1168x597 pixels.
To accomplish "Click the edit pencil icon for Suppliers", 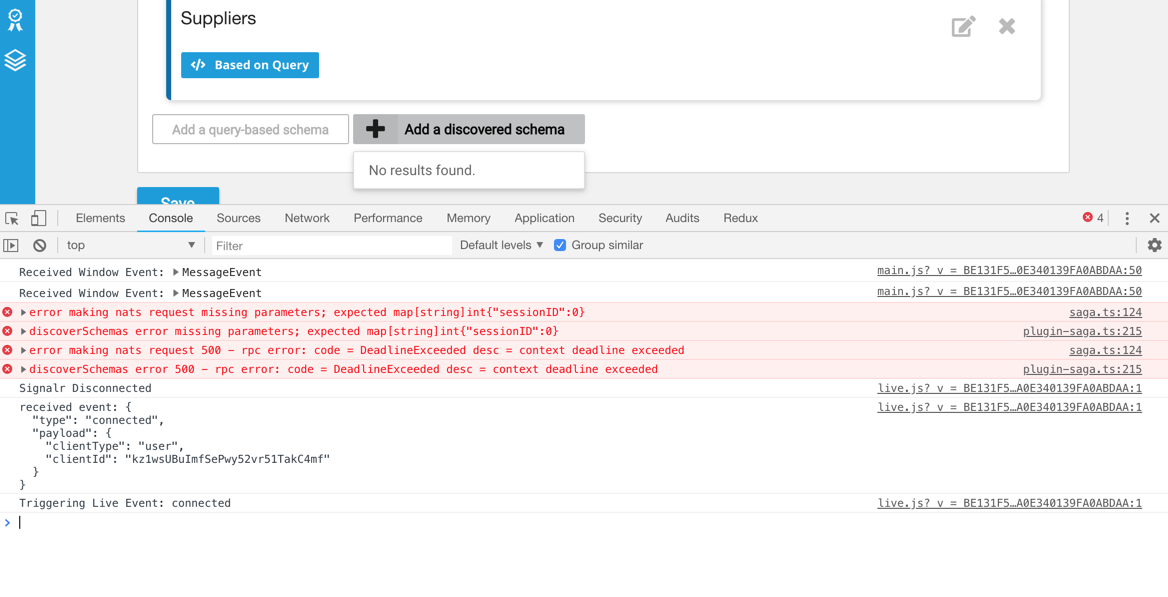I will [x=963, y=27].
